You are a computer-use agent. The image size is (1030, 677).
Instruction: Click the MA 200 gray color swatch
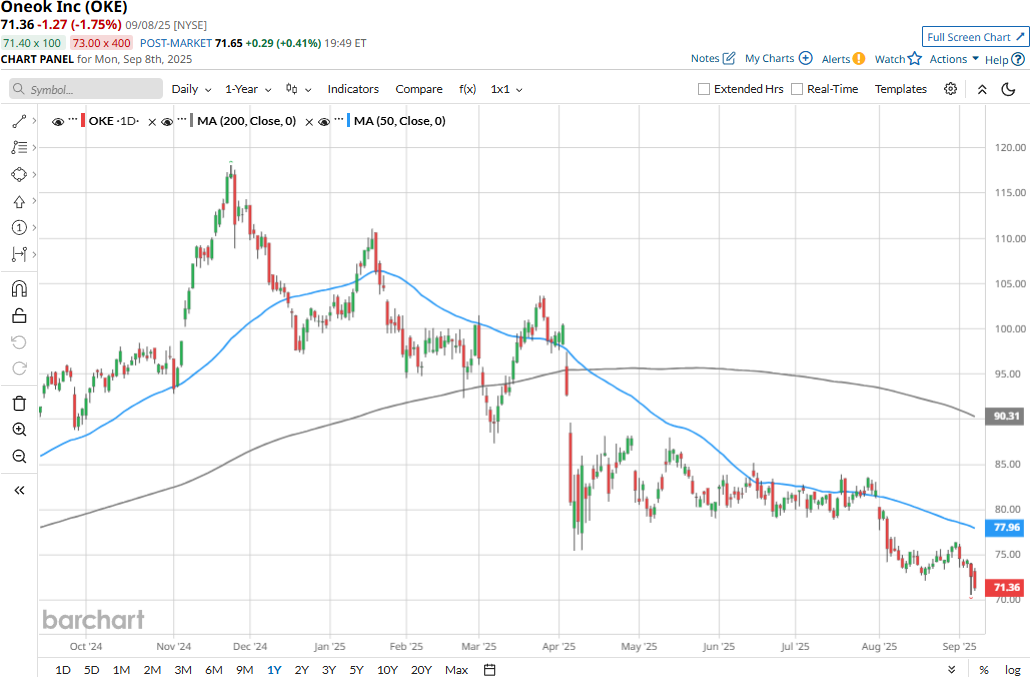(x=192, y=121)
